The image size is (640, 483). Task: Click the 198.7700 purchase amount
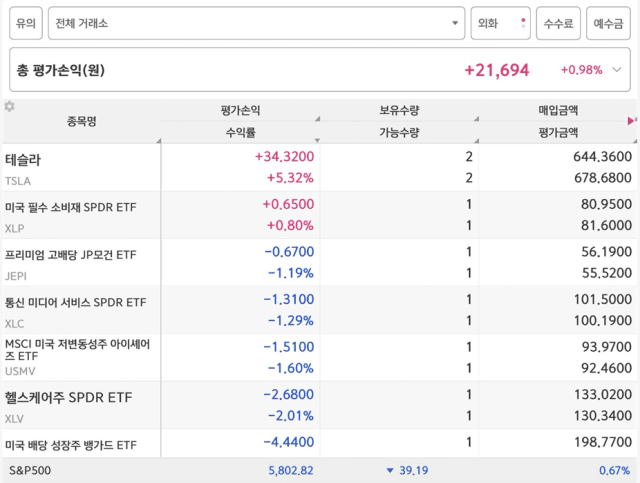(603, 442)
